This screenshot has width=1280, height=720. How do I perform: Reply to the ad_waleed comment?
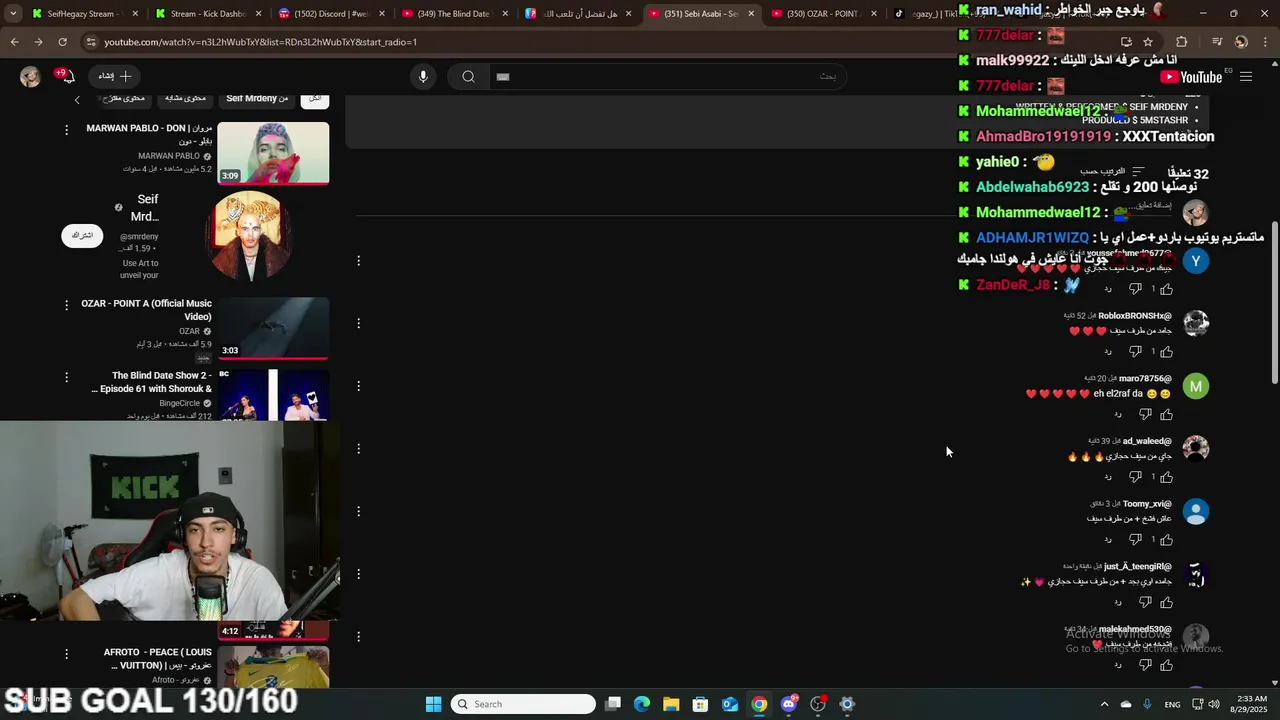pyautogui.click(x=1108, y=477)
